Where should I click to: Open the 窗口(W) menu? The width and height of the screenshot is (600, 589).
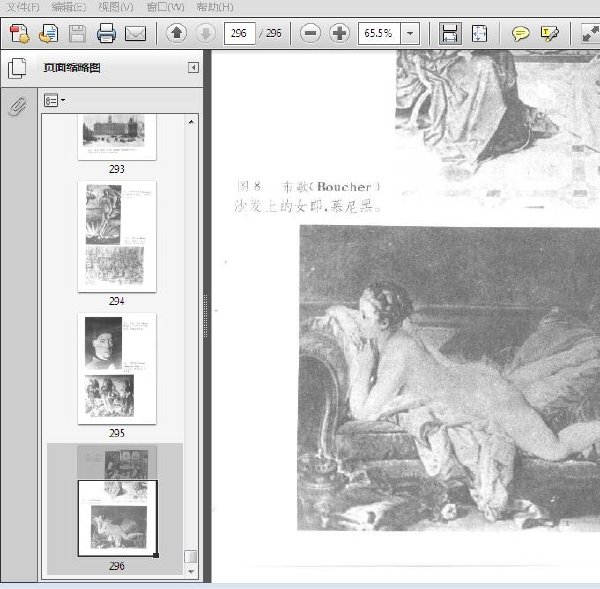[165, 7]
